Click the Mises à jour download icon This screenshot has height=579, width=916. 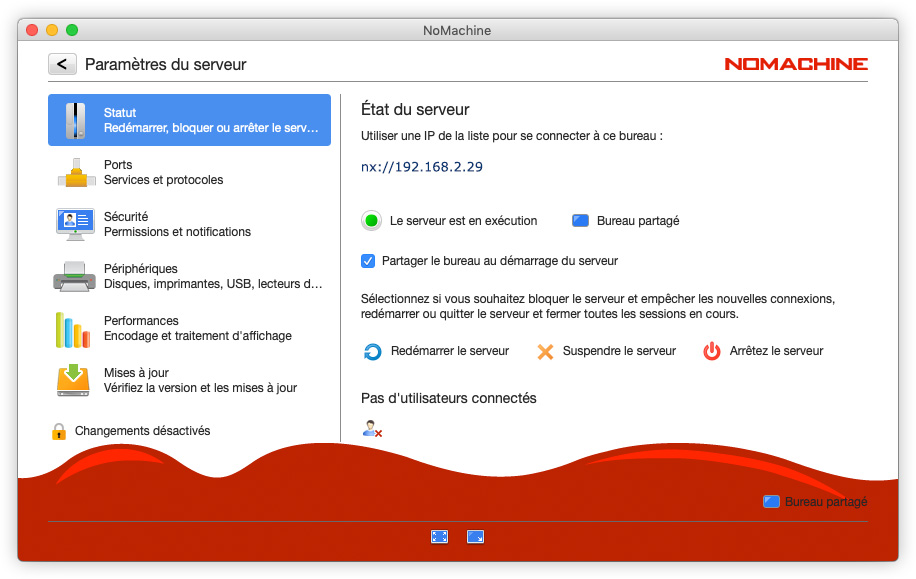pos(74,380)
